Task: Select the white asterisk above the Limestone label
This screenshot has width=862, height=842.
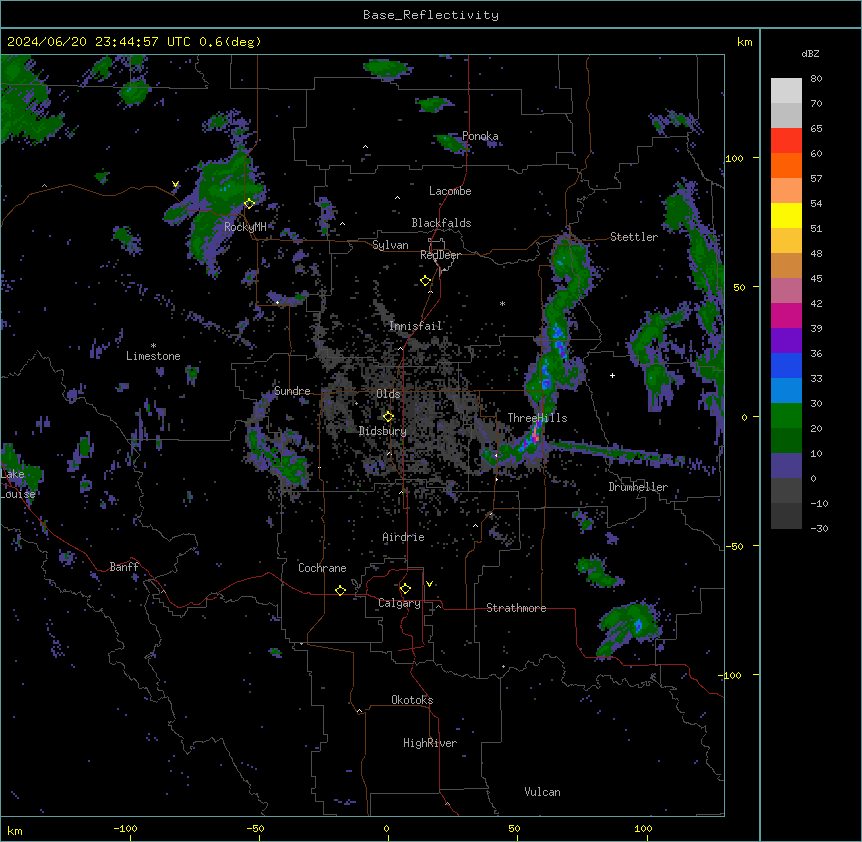Action: click(153, 346)
